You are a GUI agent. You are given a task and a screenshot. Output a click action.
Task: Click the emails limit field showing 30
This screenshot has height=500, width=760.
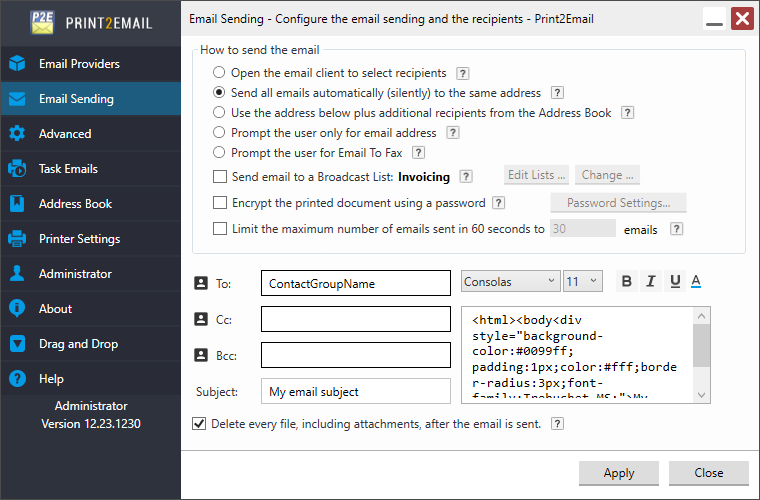[583, 228]
